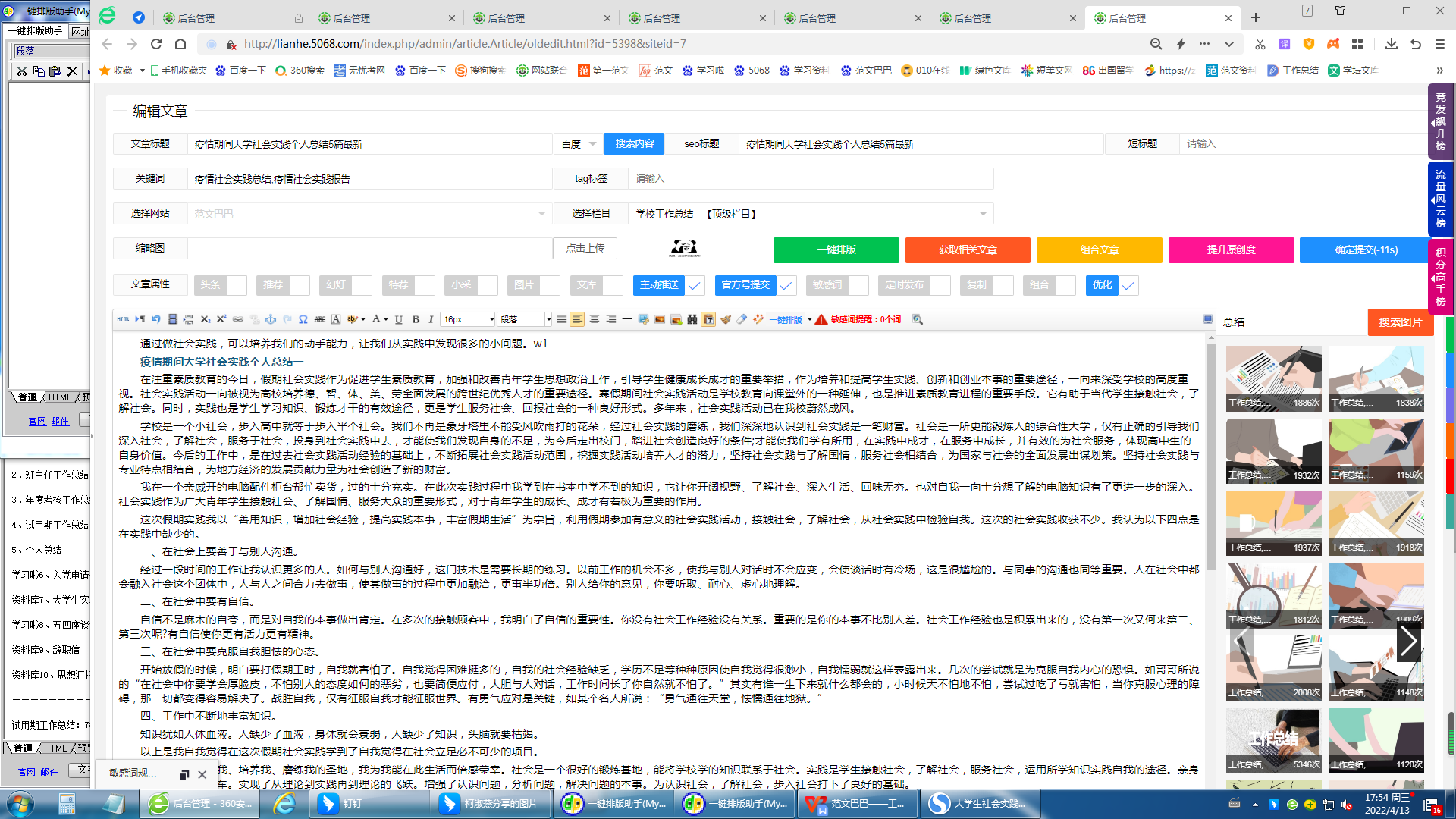Click the 竞发飙升榜 side tab
This screenshot has height=819, width=1456.
(x=1440, y=121)
